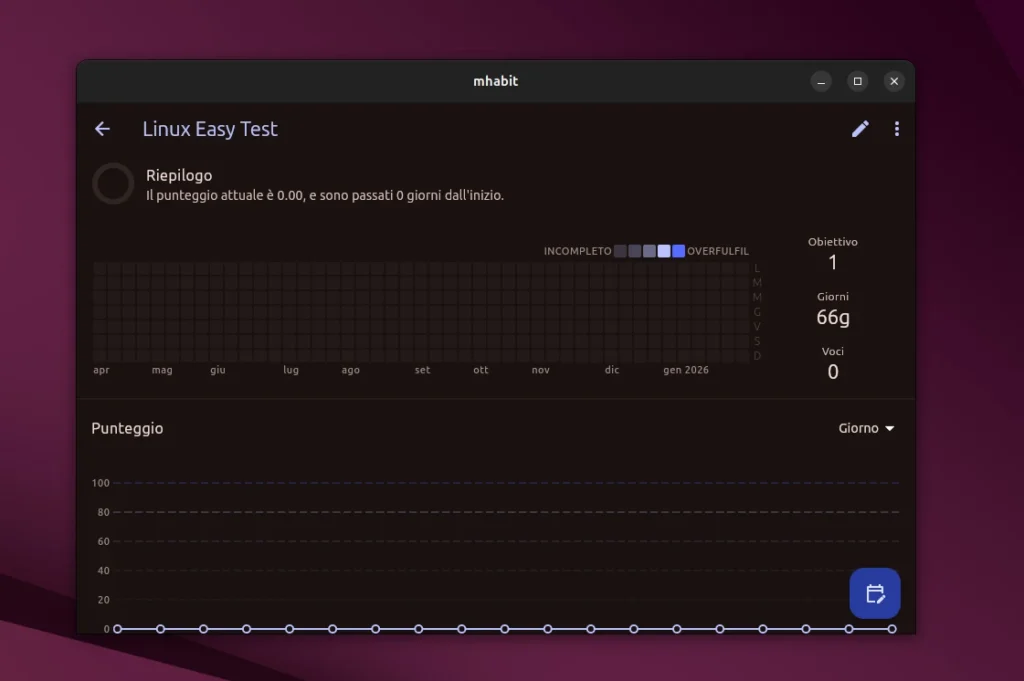The image size is (1024, 681).
Task: Minimize the mhabit window
Action: [821, 81]
